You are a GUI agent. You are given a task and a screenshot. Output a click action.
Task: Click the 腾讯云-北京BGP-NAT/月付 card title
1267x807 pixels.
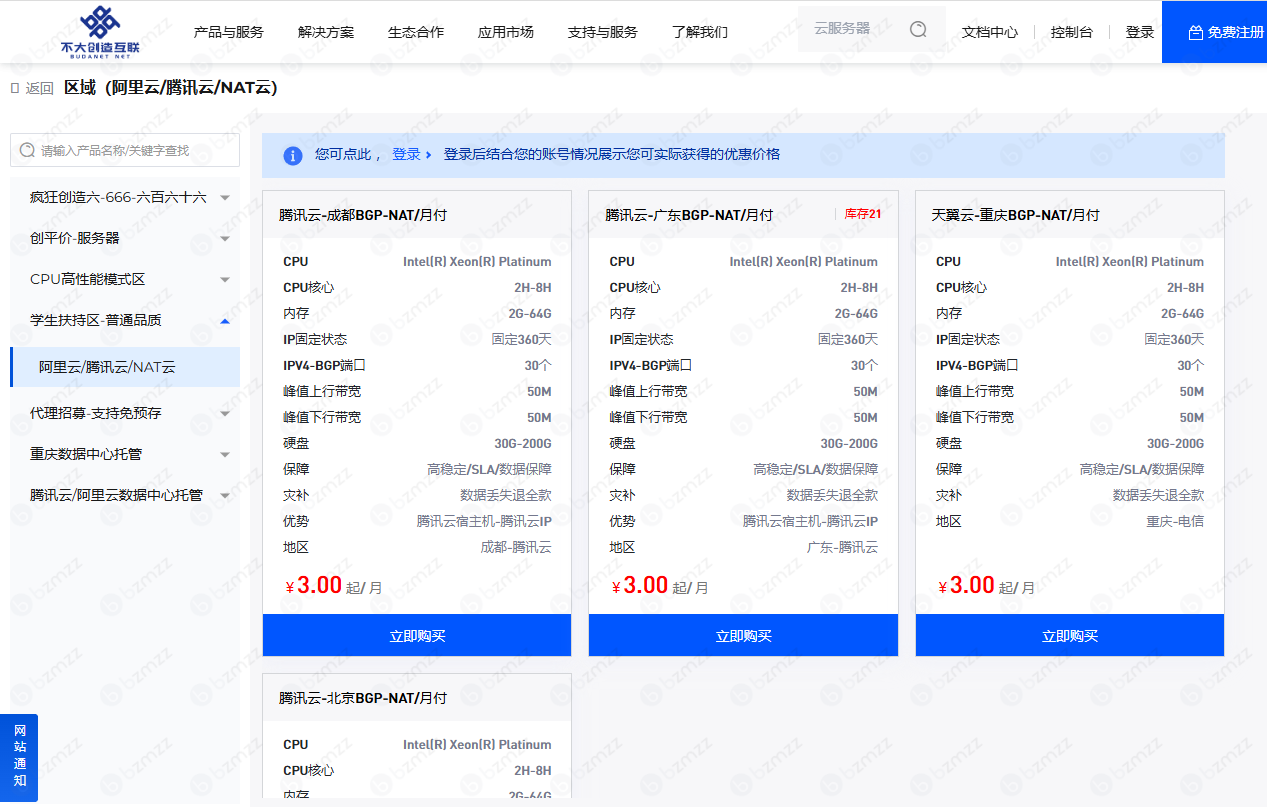363,698
